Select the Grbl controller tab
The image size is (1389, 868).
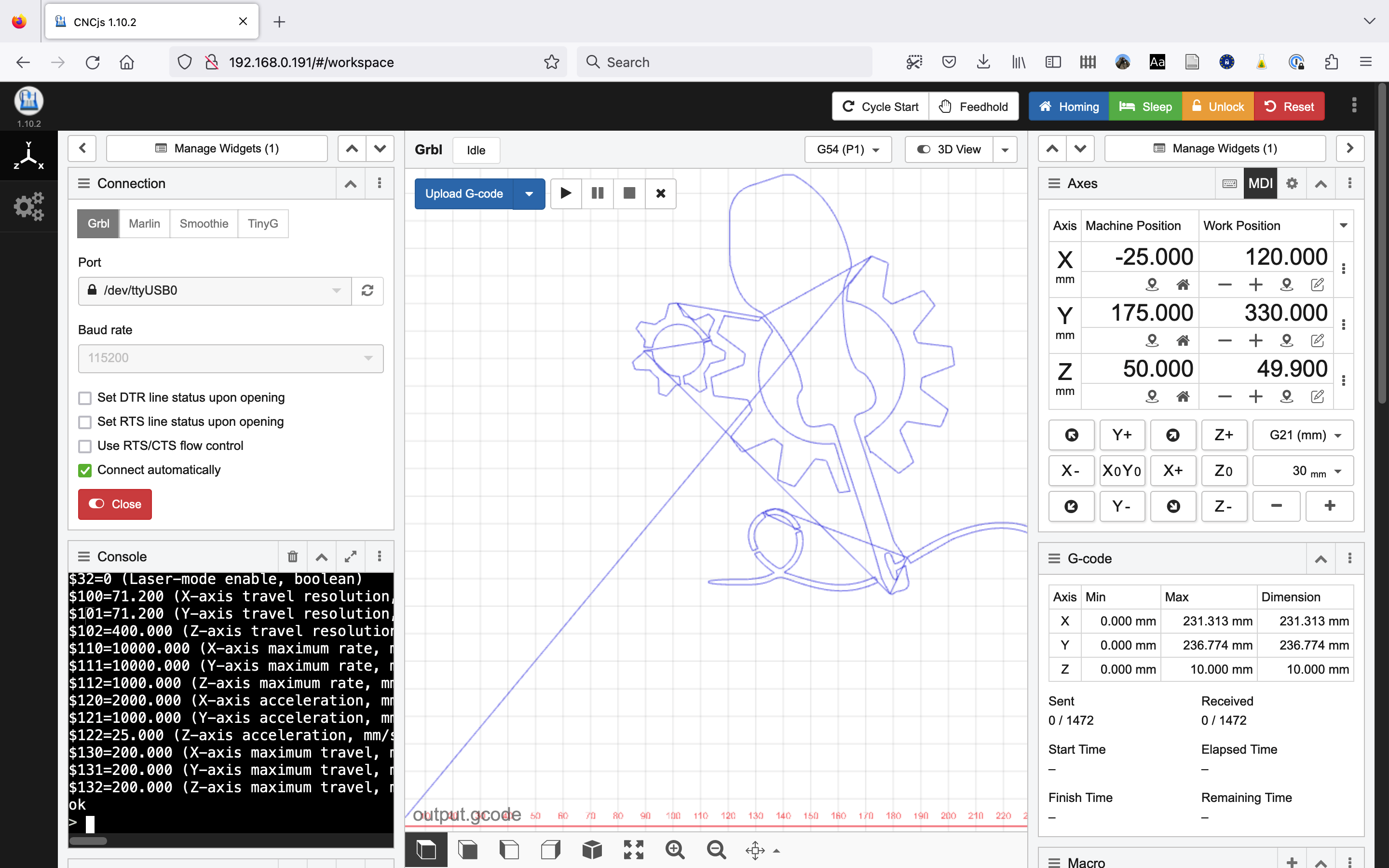[98, 224]
